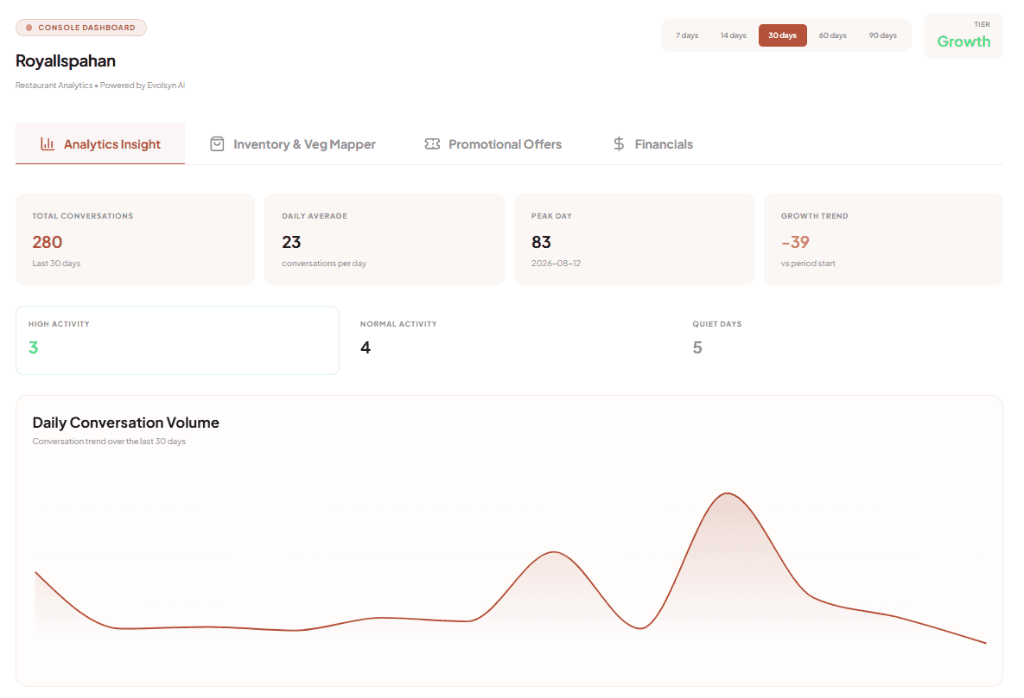Click the 'conversations per day' label
The width and height of the screenshot is (1024, 698).
tap(324, 263)
